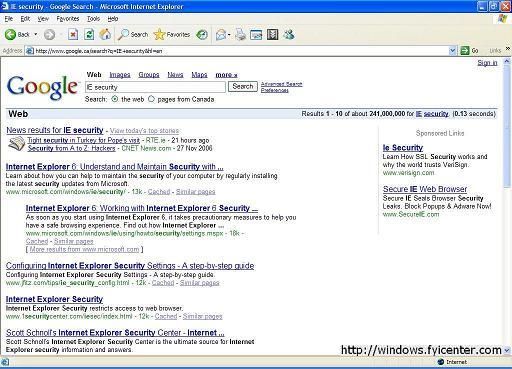Open the Messenger icon in toolbar
The width and height of the screenshot is (512, 369).
[289, 34]
